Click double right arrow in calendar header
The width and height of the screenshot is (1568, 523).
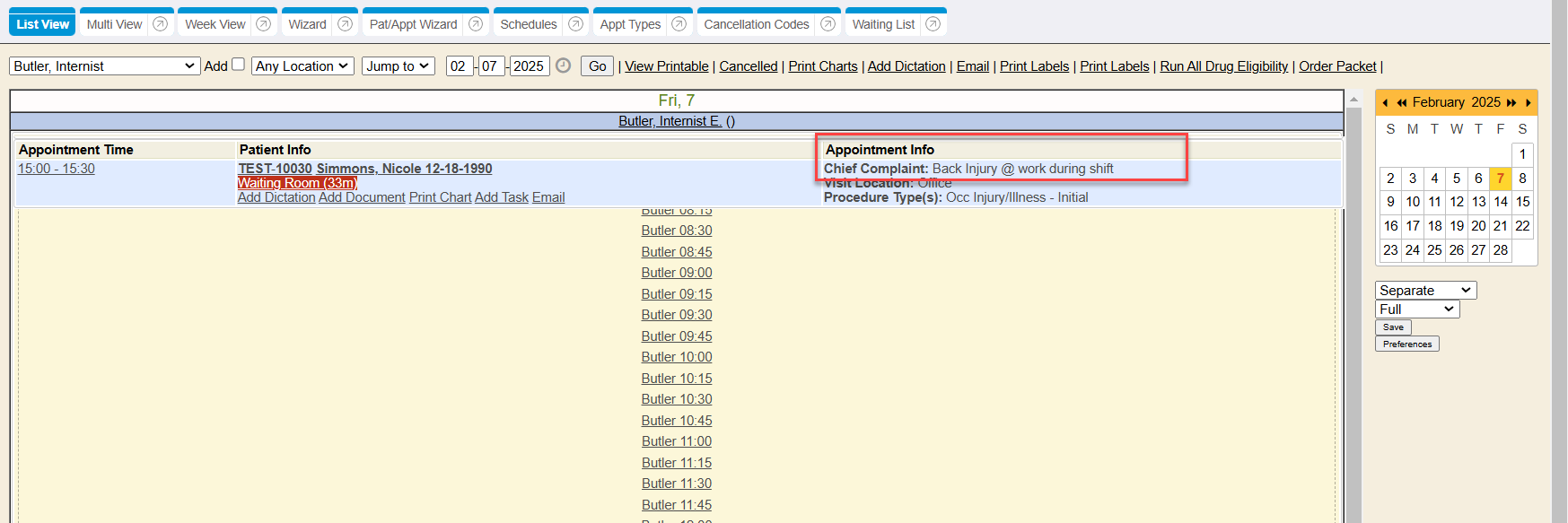click(x=1511, y=103)
